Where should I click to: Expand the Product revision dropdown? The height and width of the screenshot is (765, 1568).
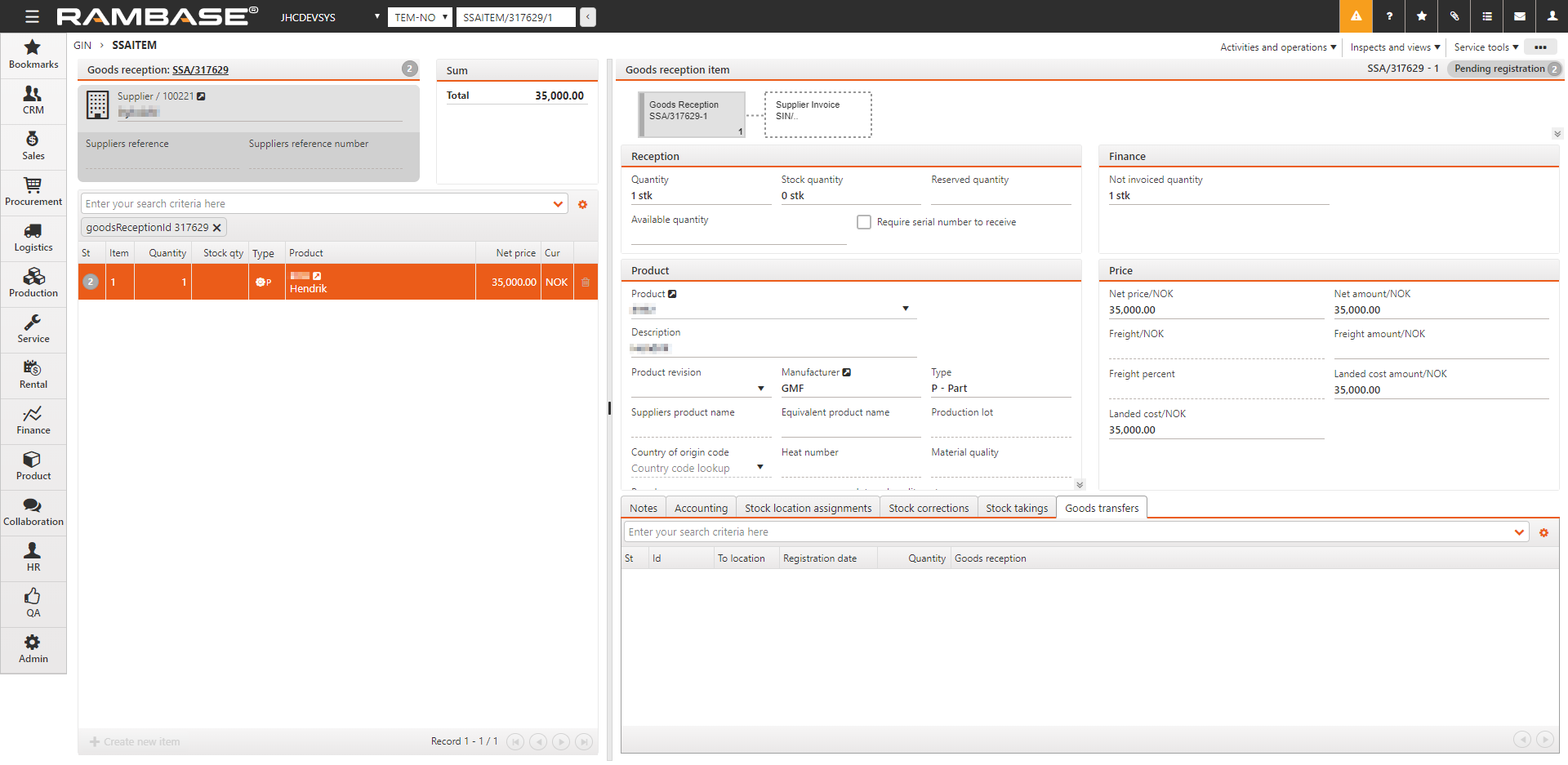(x=760, y=389)
